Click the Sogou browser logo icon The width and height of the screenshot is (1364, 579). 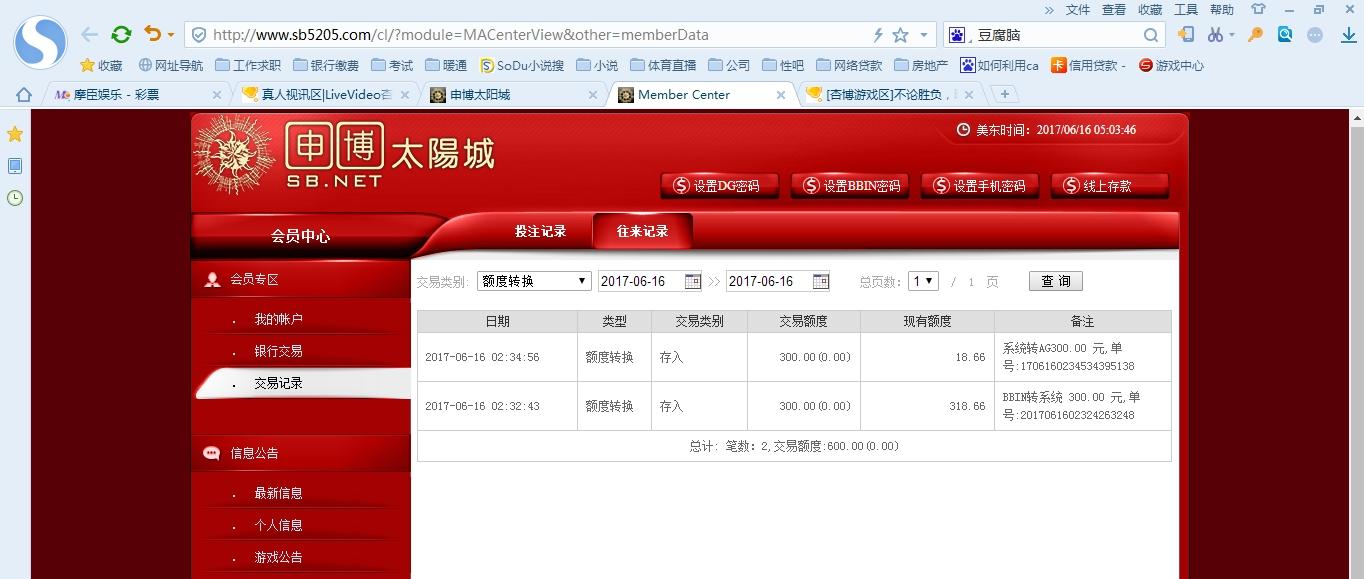point(39,41)
